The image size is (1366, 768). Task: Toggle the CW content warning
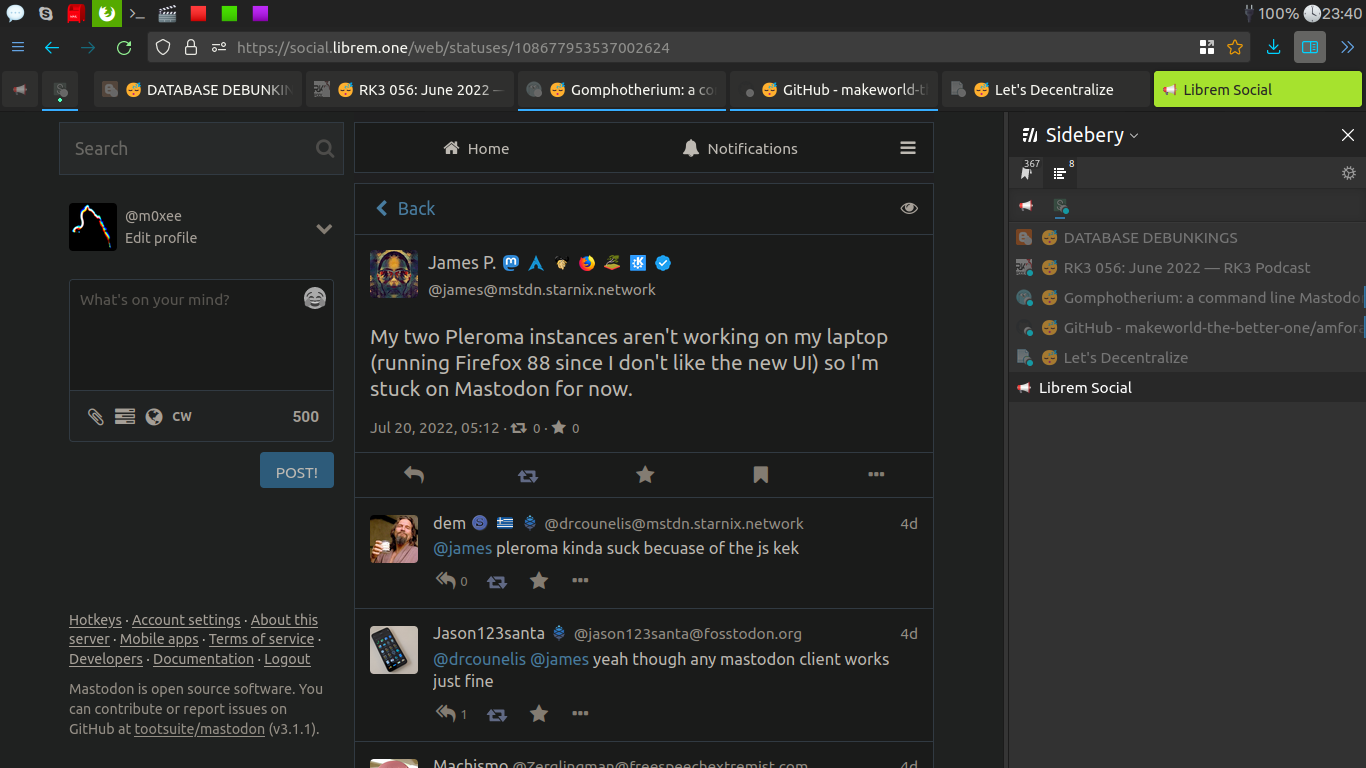coord(182,417)
